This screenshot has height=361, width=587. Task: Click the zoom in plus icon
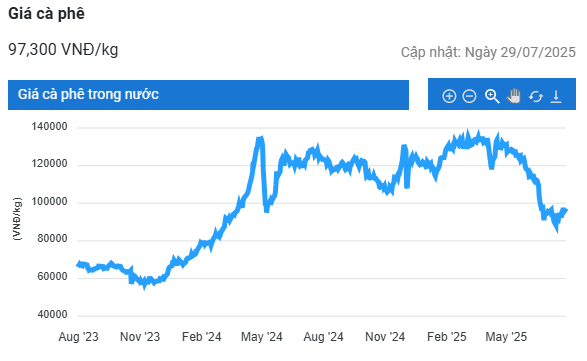449,96
